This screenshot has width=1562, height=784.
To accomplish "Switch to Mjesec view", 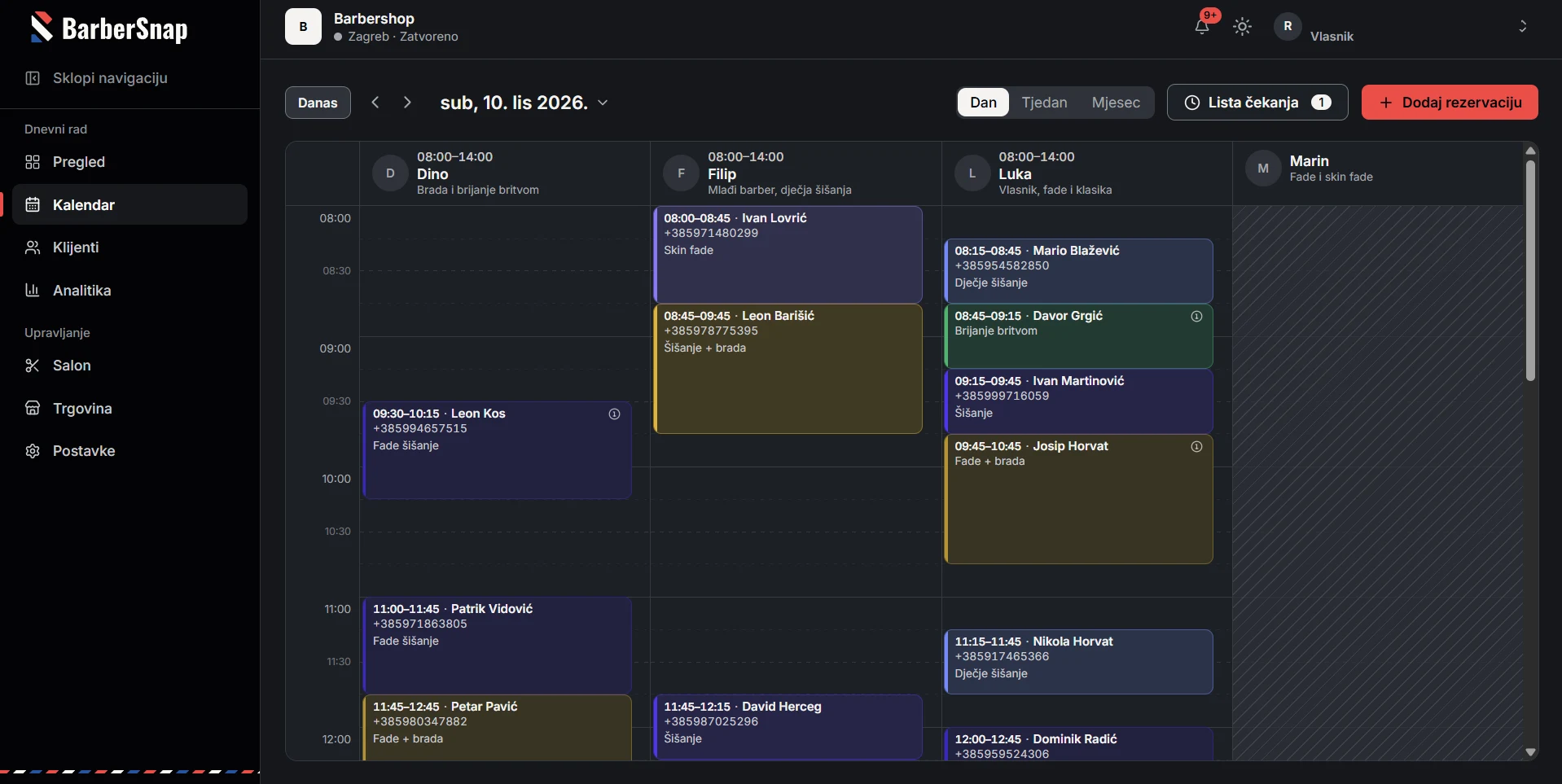I will [1116, 103].
